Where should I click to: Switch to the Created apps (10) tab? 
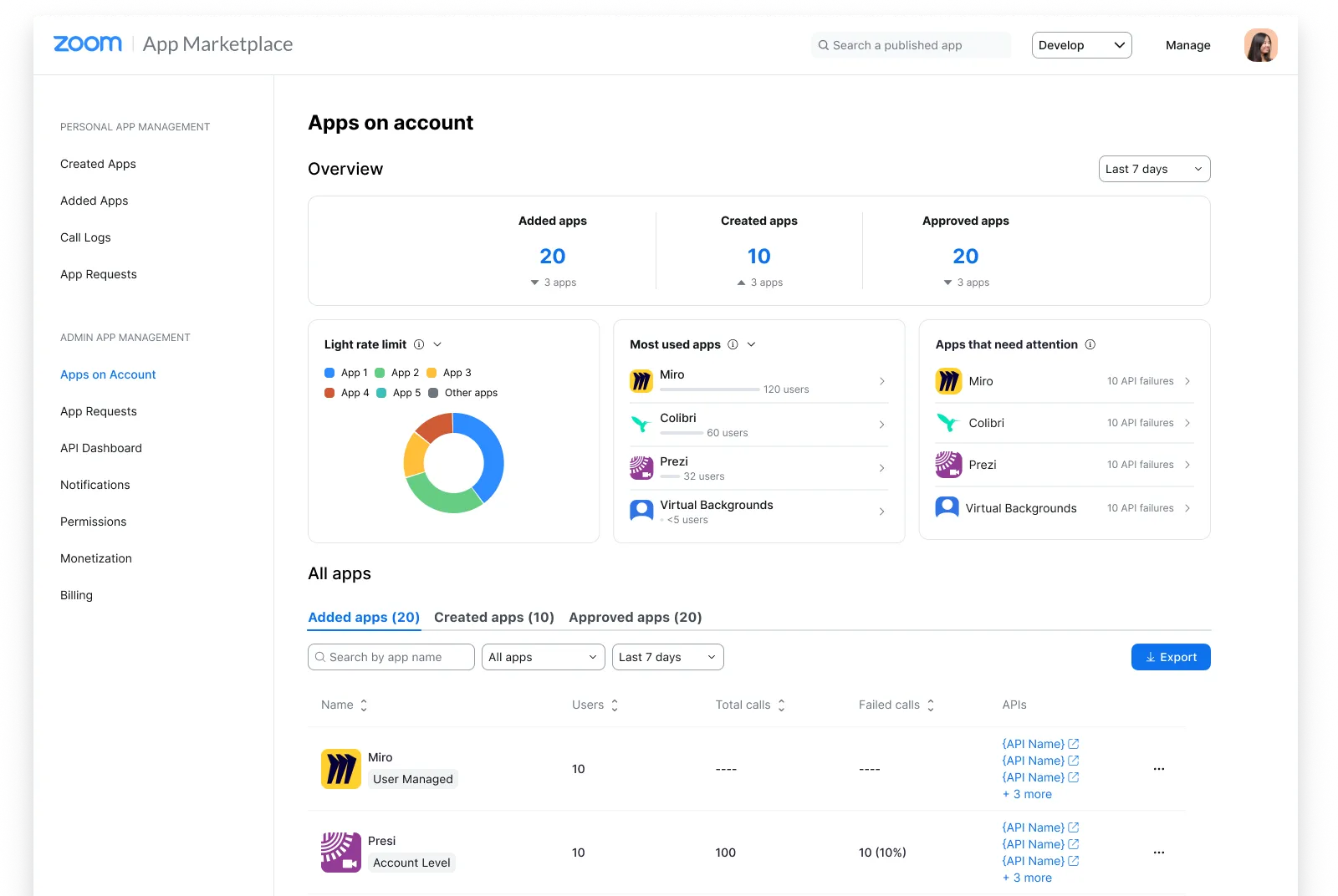[494, 617]
